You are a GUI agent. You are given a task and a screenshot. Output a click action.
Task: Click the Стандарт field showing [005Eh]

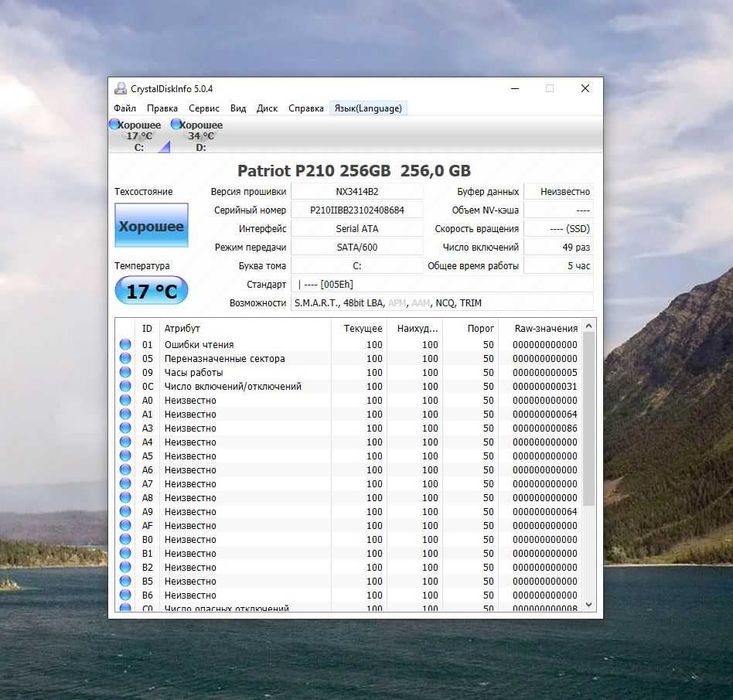click(442, 284)
